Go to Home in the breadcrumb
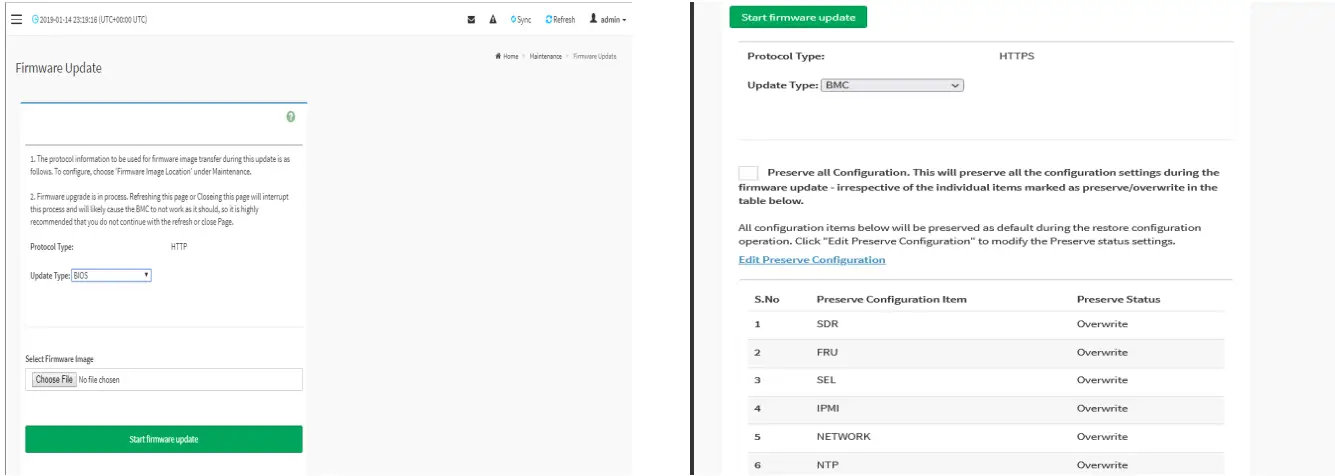 507,56
